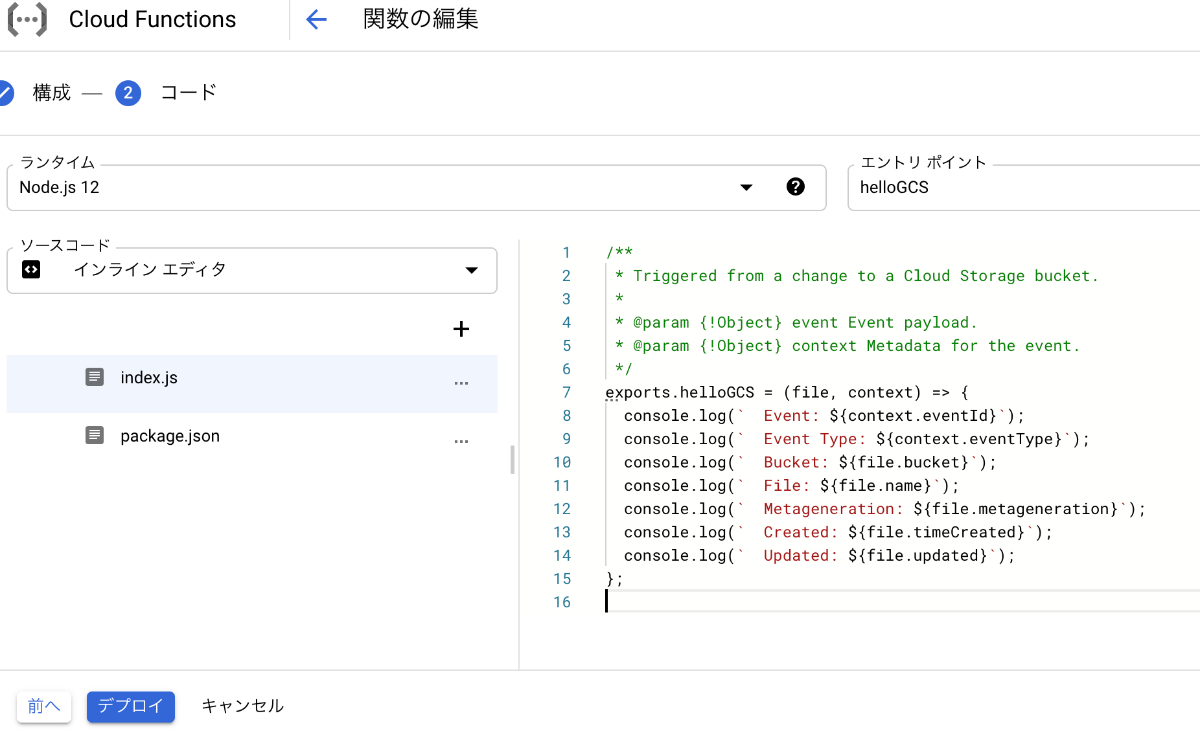Click the 関数の編集 page title
Viewport: 1200px width, 742px height.
click(x=420, y=20)
